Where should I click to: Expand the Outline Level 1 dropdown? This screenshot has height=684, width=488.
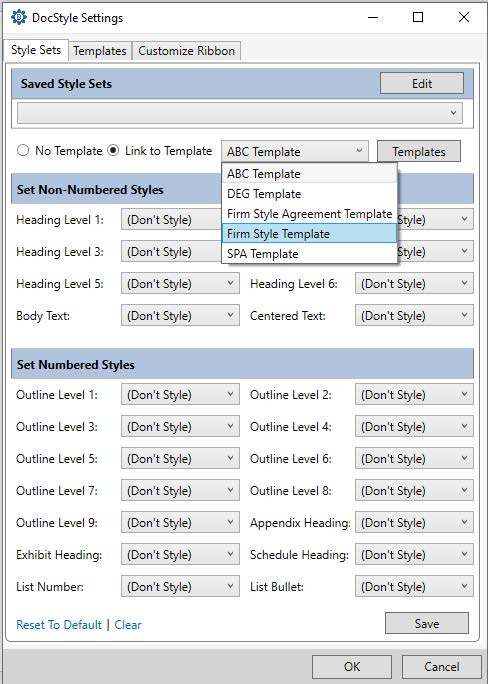tap(180, 395)
